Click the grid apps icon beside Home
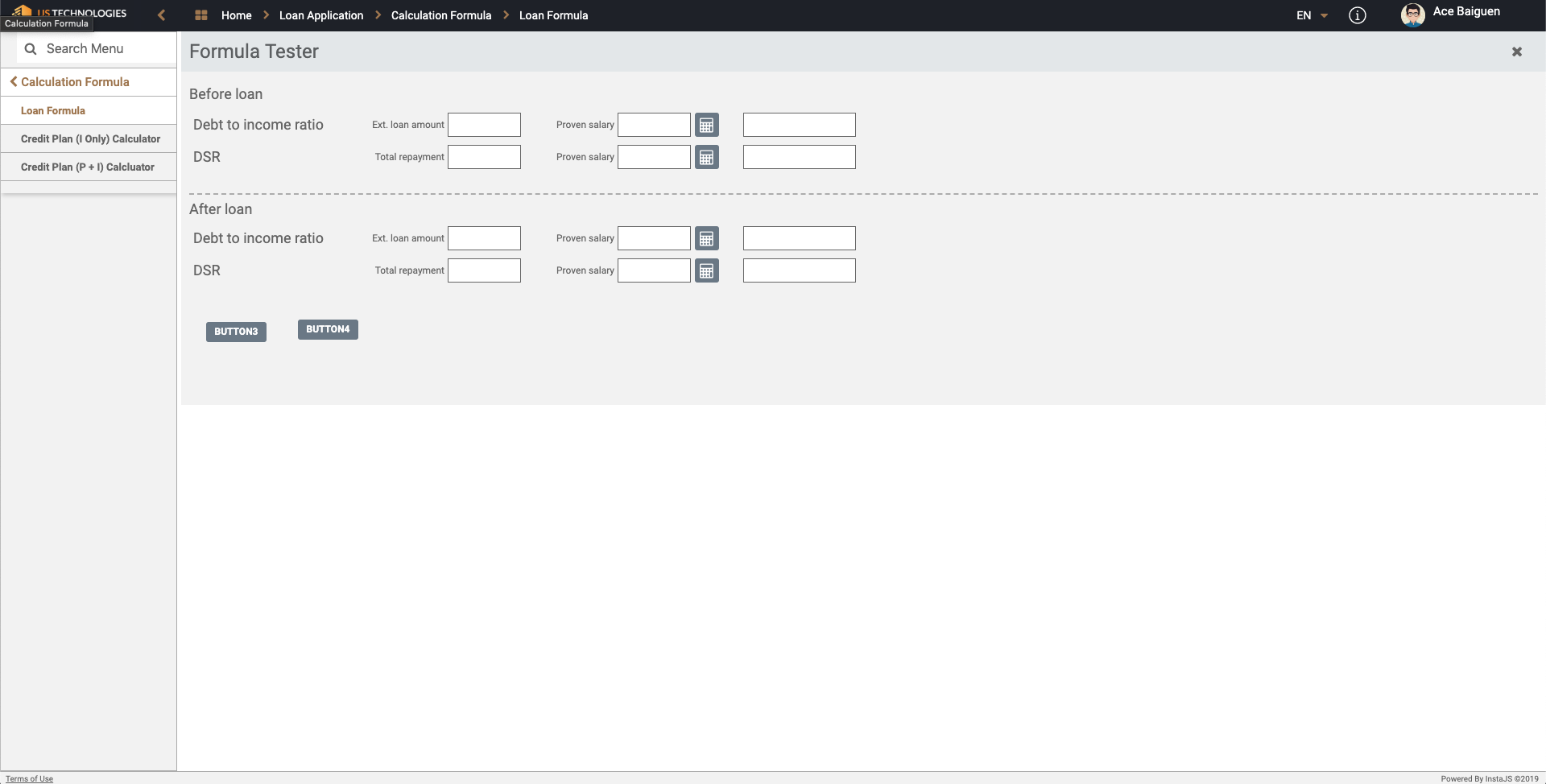Viewport: 1546px width, 784px height. (x=201, y=15)
